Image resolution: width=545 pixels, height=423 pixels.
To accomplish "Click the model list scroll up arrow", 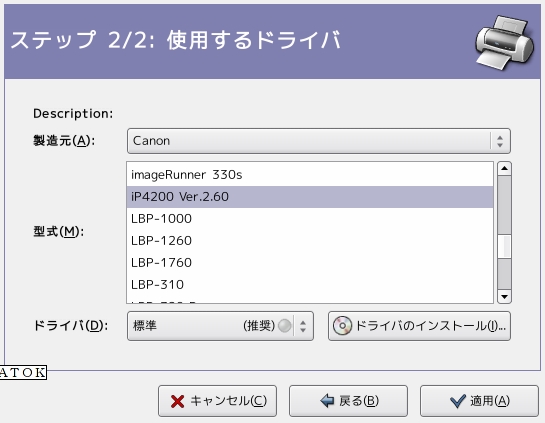I will [x=504, y=169].
